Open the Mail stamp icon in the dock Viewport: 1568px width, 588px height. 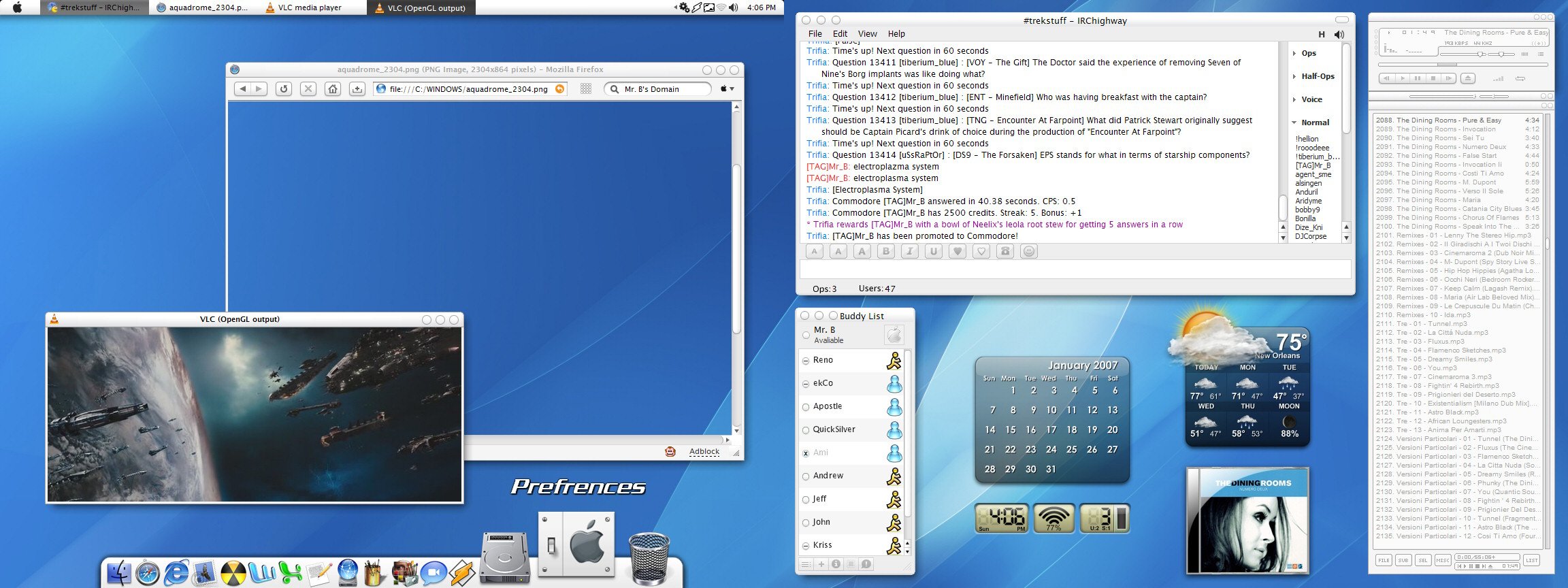point(204,572)
